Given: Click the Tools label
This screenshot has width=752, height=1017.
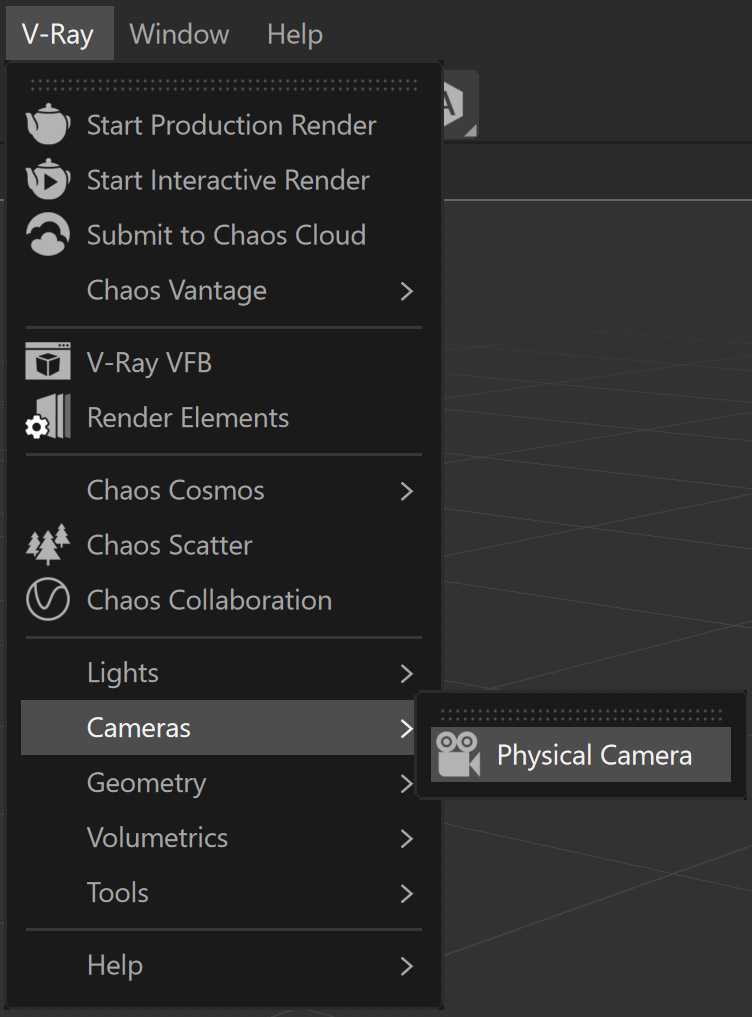Looking at the screenshot, I should (x=118, y=893).
